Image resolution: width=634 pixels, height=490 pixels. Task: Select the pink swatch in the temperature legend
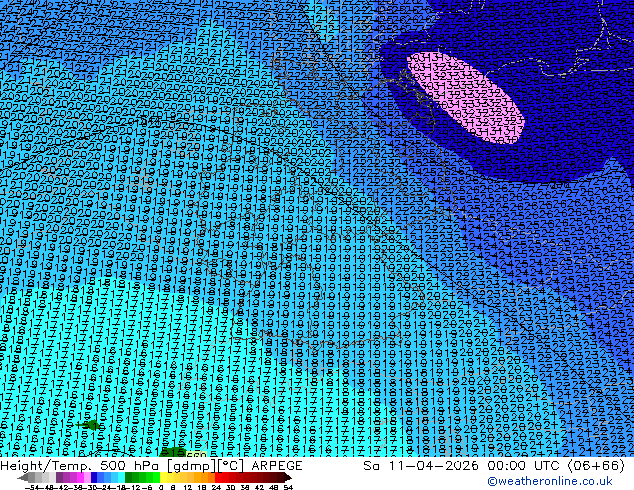coord(87,477)
